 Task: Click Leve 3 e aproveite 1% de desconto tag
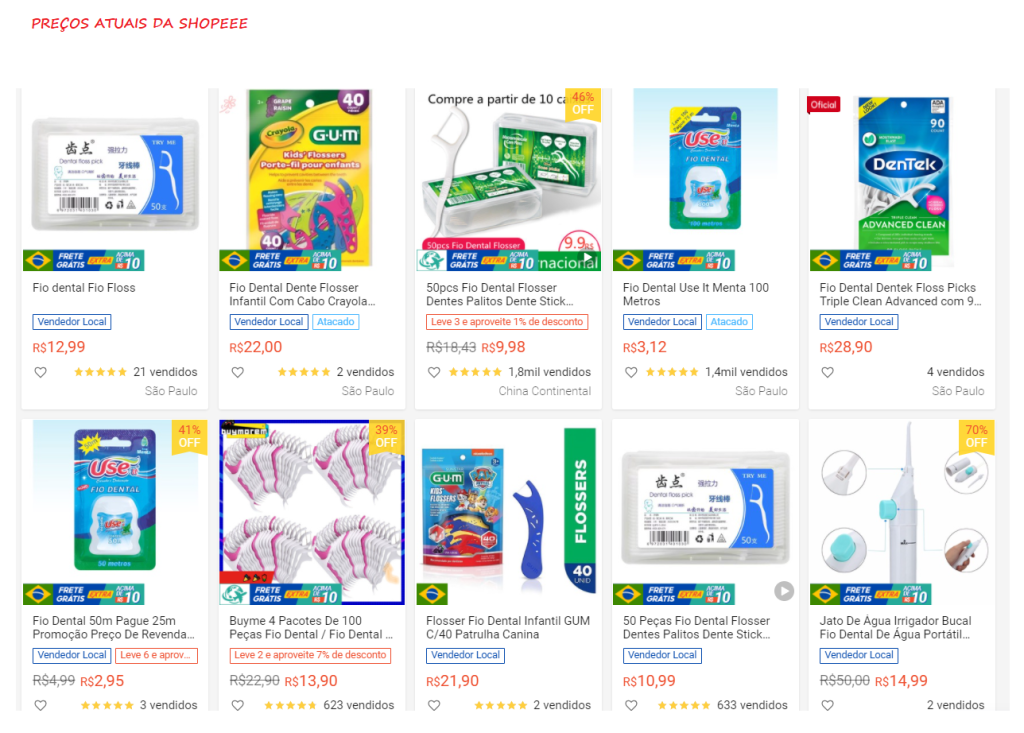(507, 322)
